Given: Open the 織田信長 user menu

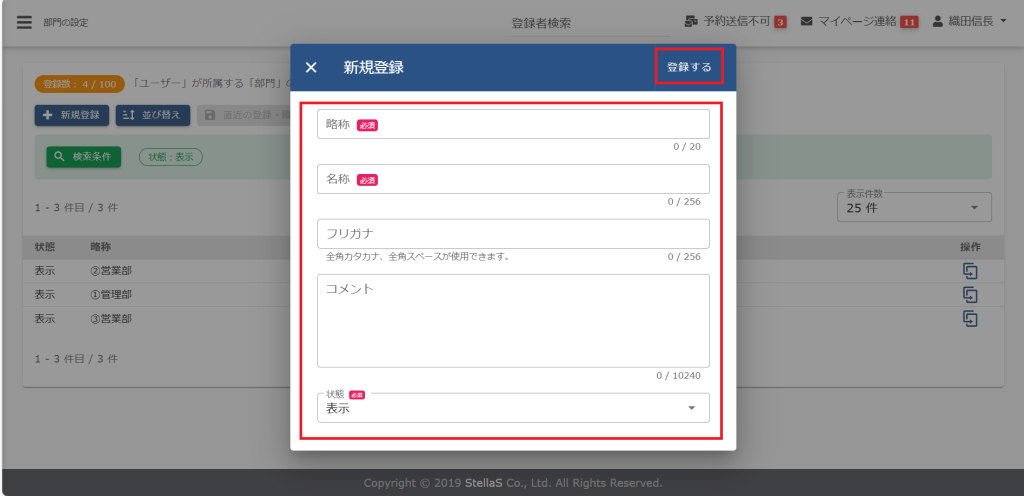Looking at the screenshot, I should click(968, 22).
